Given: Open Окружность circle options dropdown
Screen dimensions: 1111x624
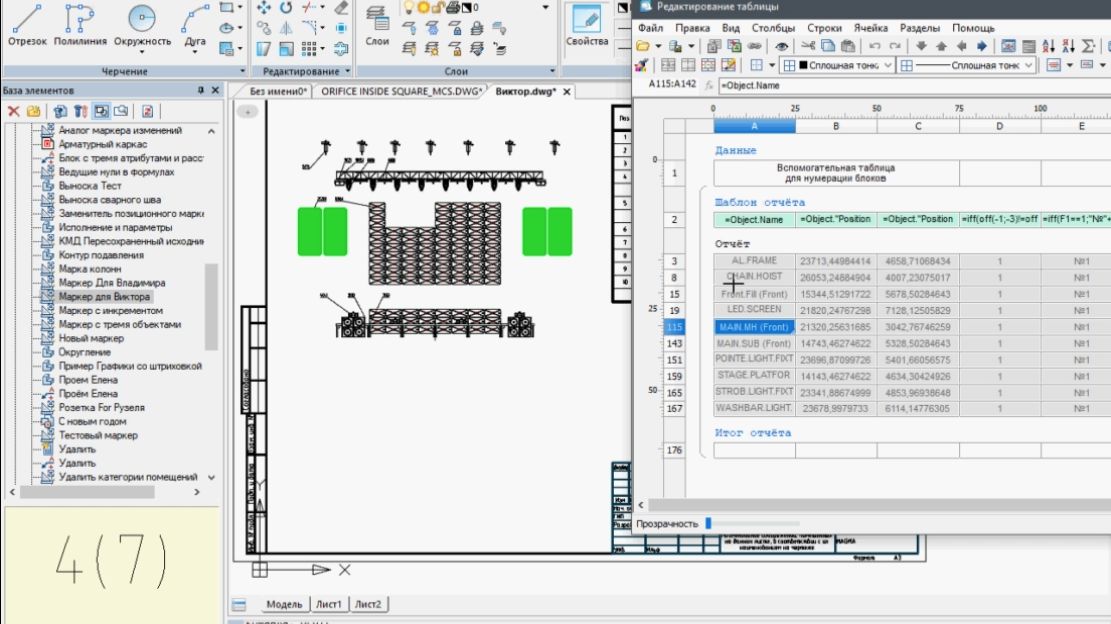Looking at the screenshot, I should point(142,52).
